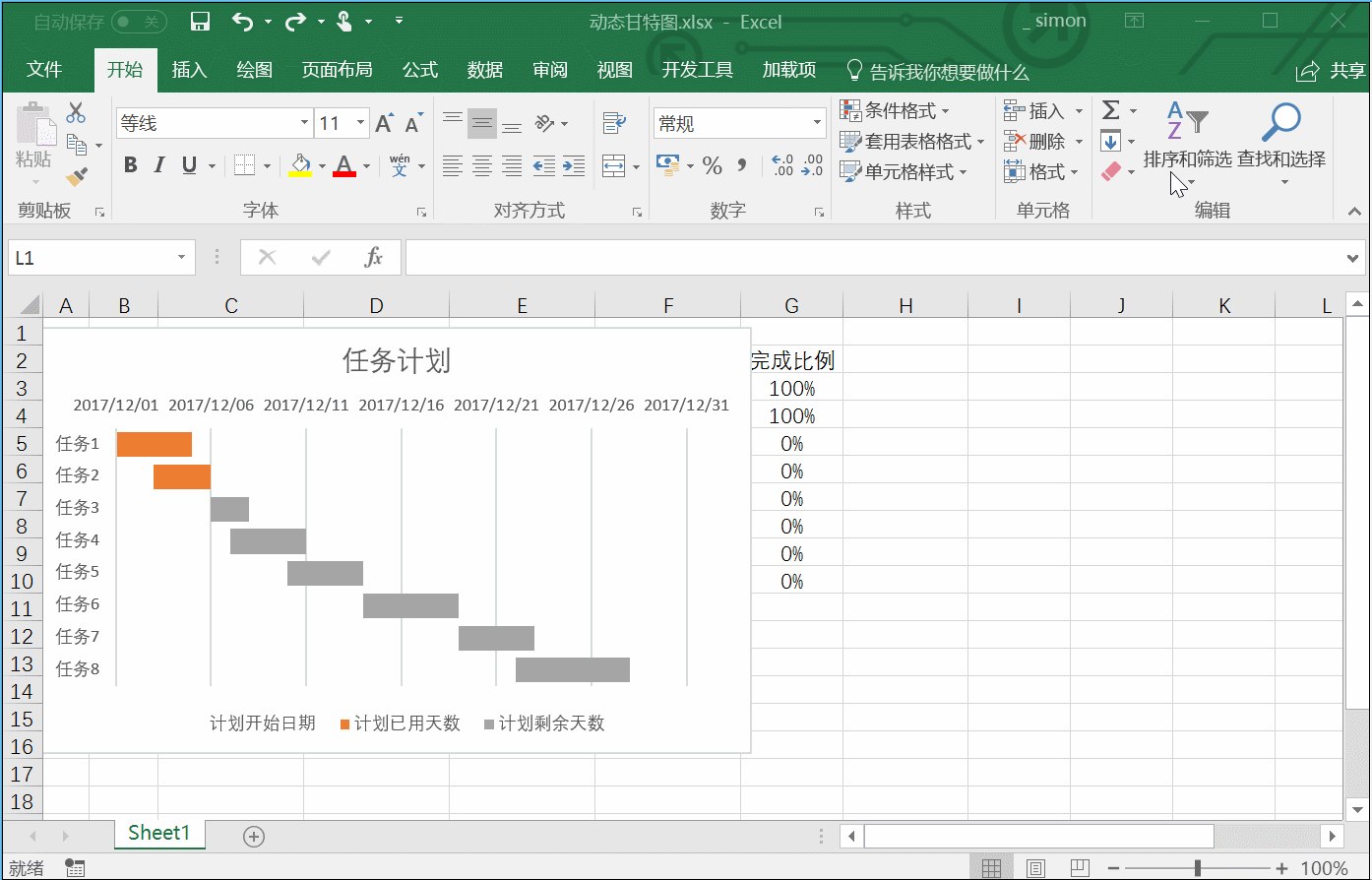The height and width of the screenshot is (880, 1372).
Task: Click 排序和筛选 Sort and Filter button
Action: click(1188, 144)
